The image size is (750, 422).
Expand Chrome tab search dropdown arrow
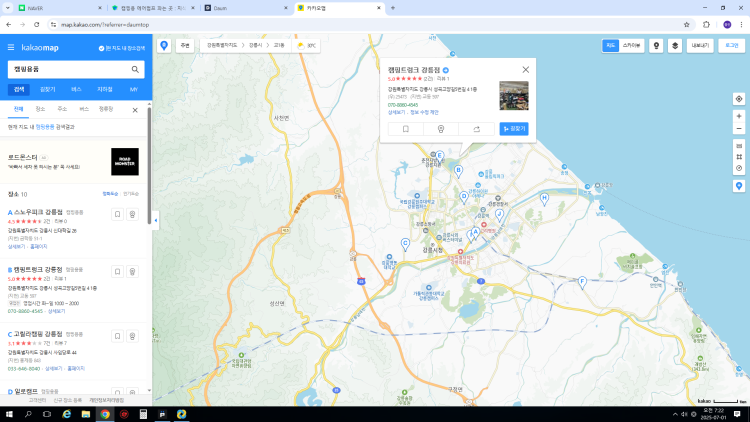[8, 8]
